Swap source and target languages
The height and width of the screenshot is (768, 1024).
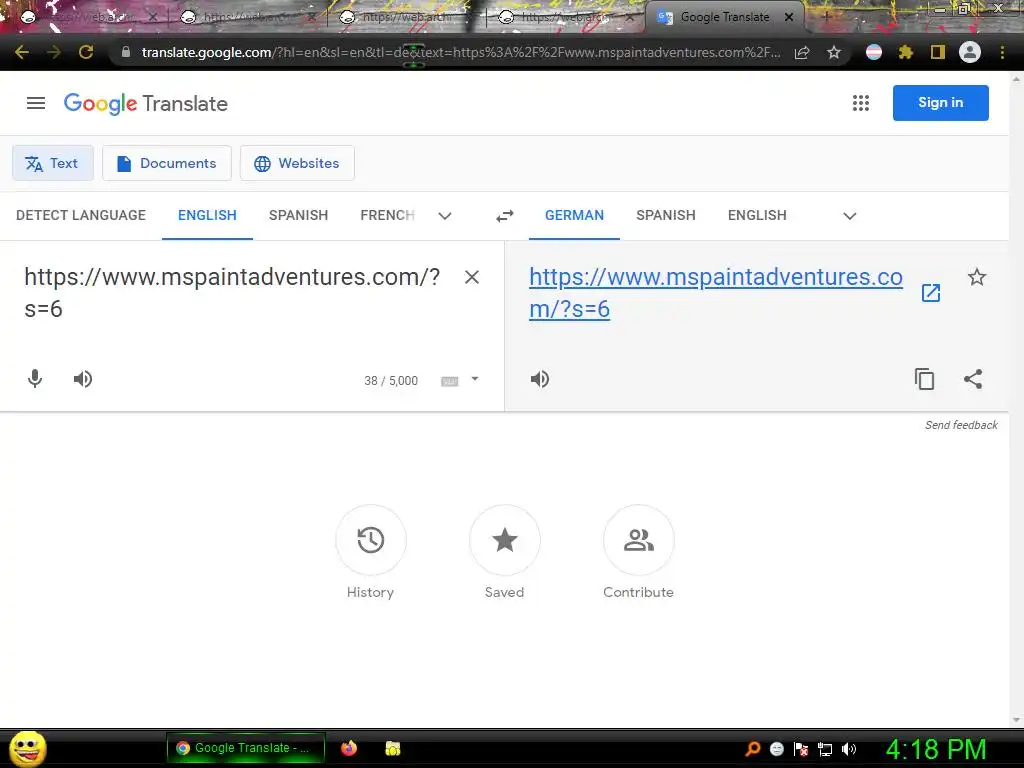coord(505,216)
